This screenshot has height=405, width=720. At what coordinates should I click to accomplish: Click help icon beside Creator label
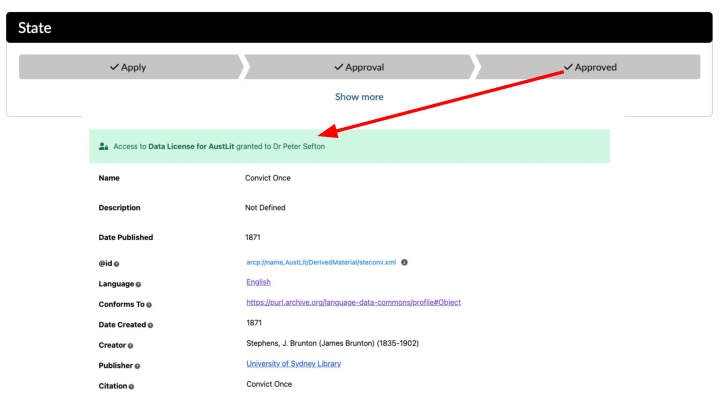130,346
